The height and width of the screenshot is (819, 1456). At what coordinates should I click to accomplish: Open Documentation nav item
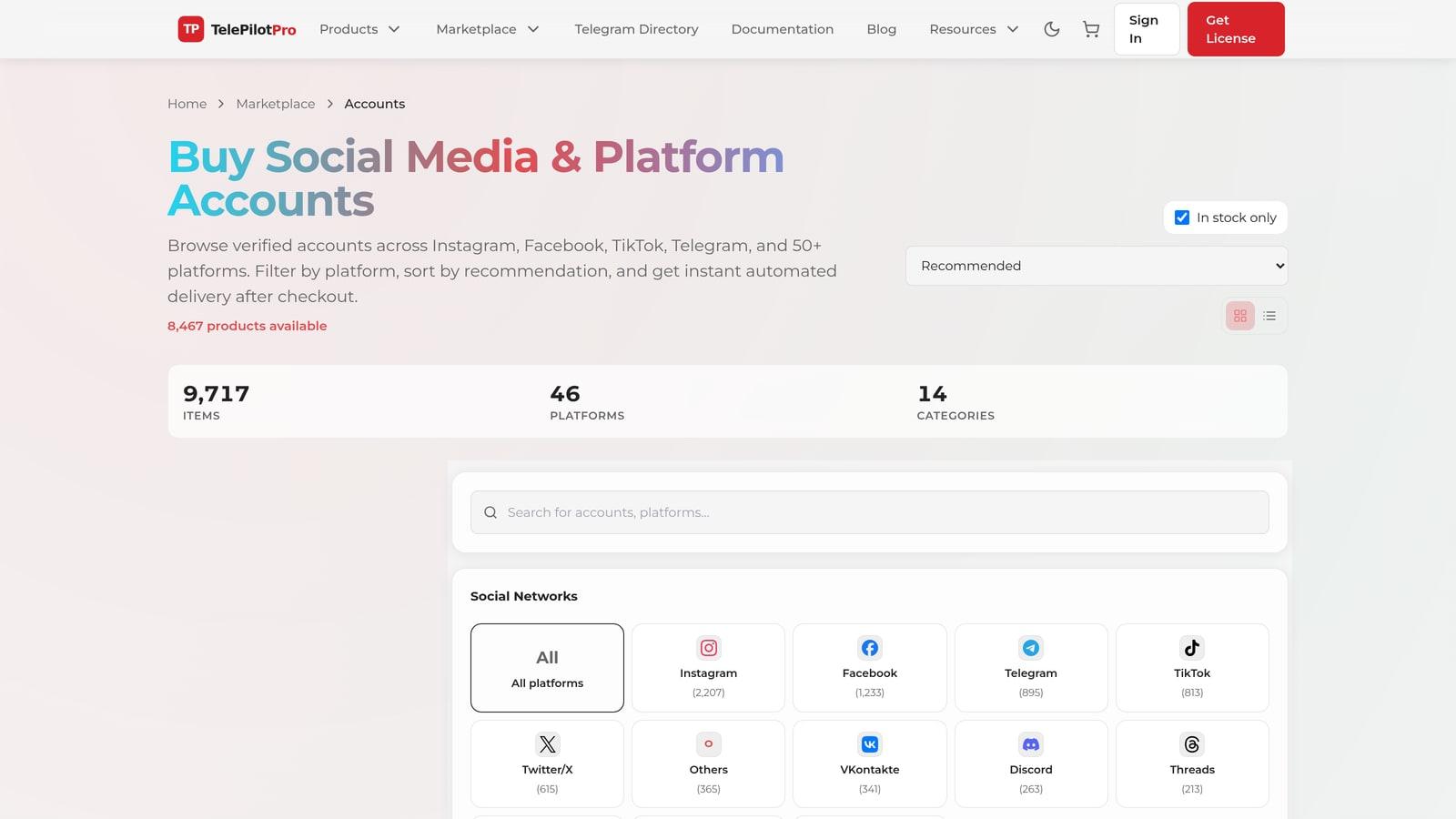783,29
